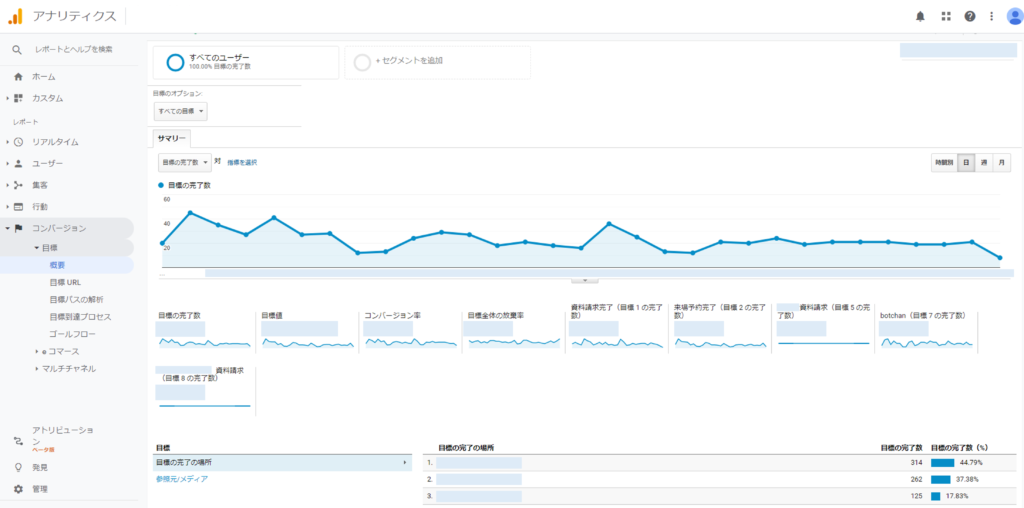Click the Realtime clock icon

(18, 142)
